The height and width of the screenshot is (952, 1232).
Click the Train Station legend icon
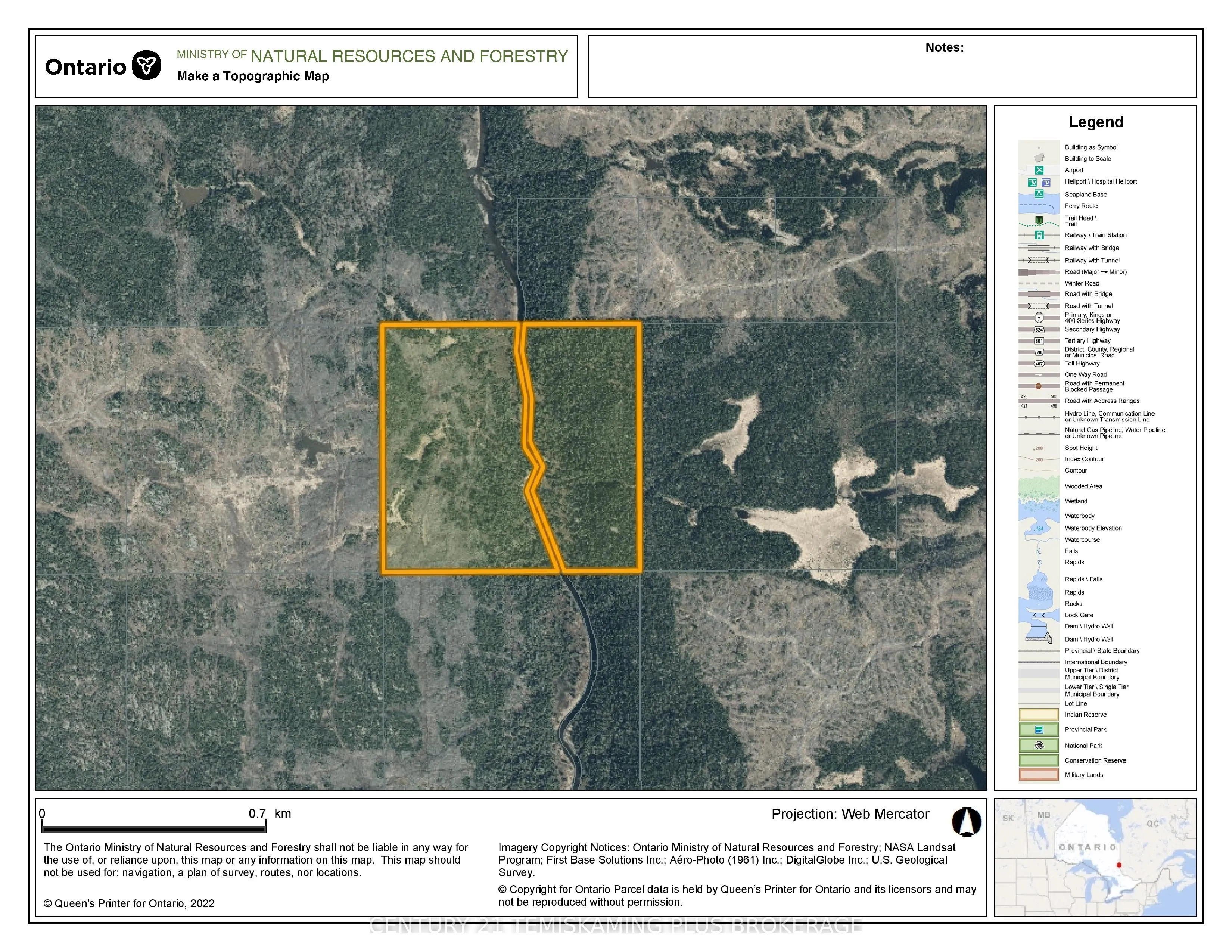[x=1039, y=234]
